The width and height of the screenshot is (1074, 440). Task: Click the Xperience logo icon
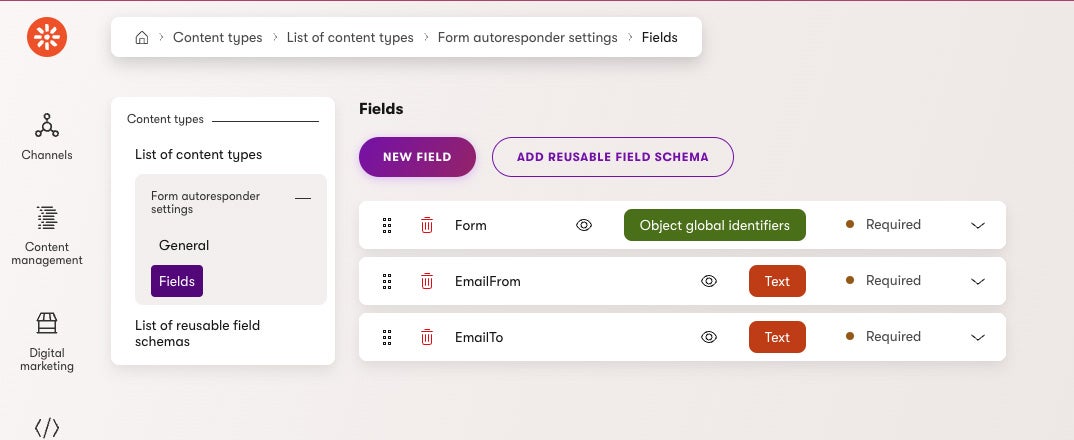click(47, 37)
